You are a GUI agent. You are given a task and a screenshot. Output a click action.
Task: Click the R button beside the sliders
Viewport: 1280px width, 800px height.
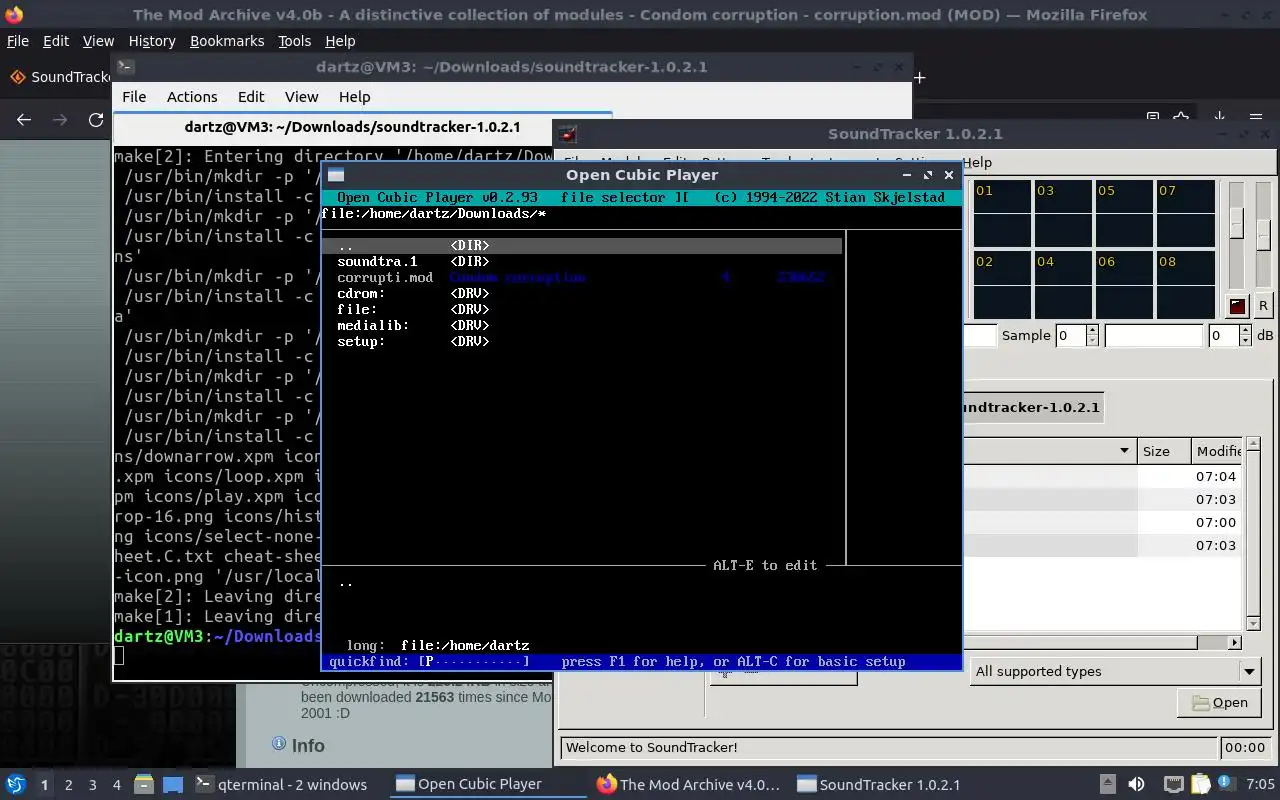1263,306
